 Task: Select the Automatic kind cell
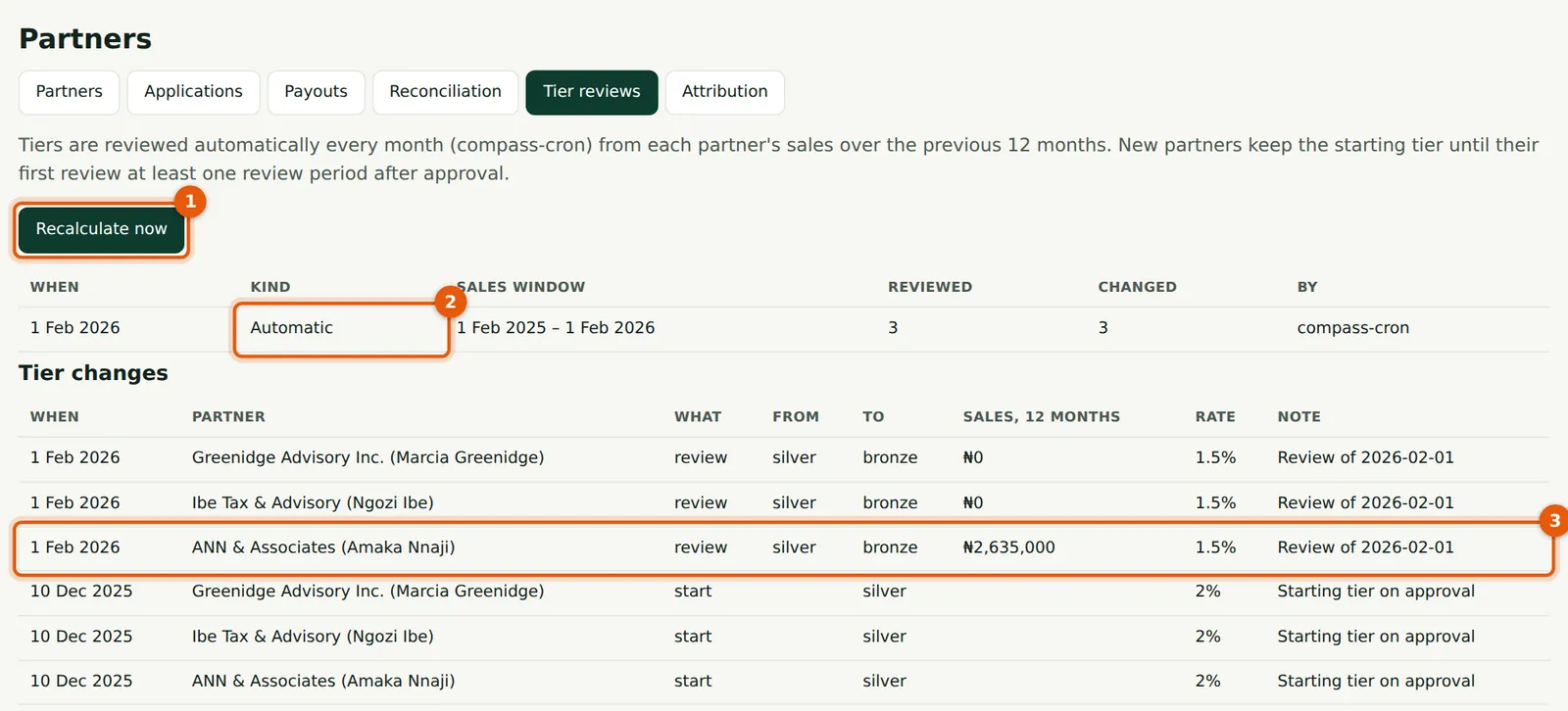[x=341, y=329]
